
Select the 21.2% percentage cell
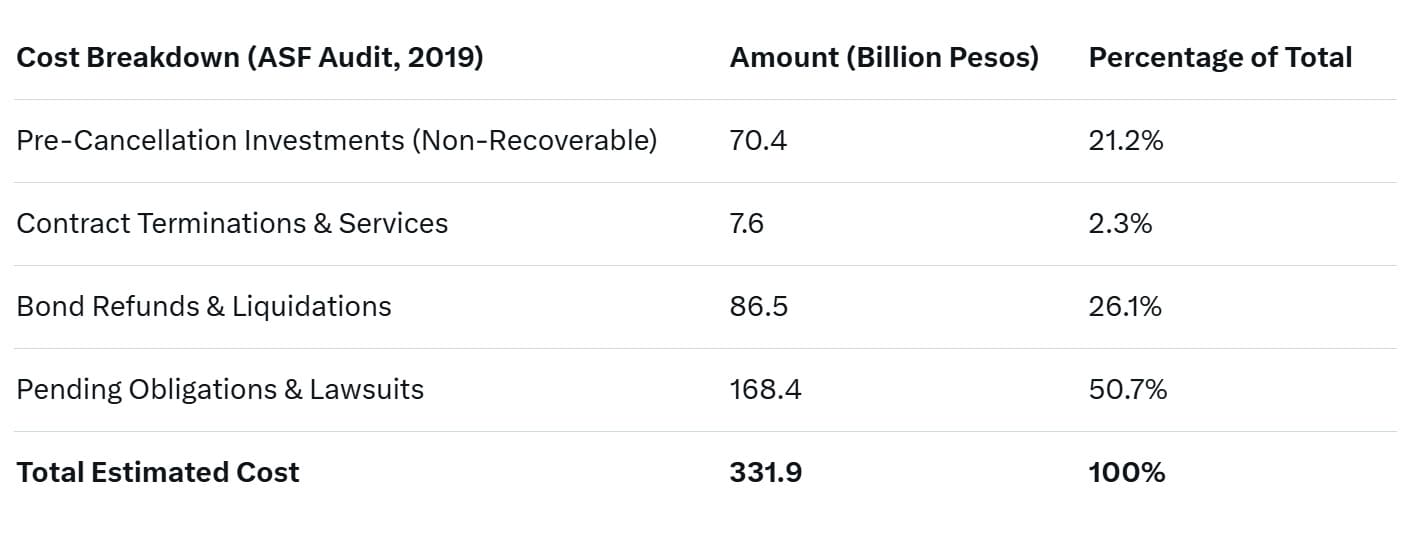(x=1126, y=141)
